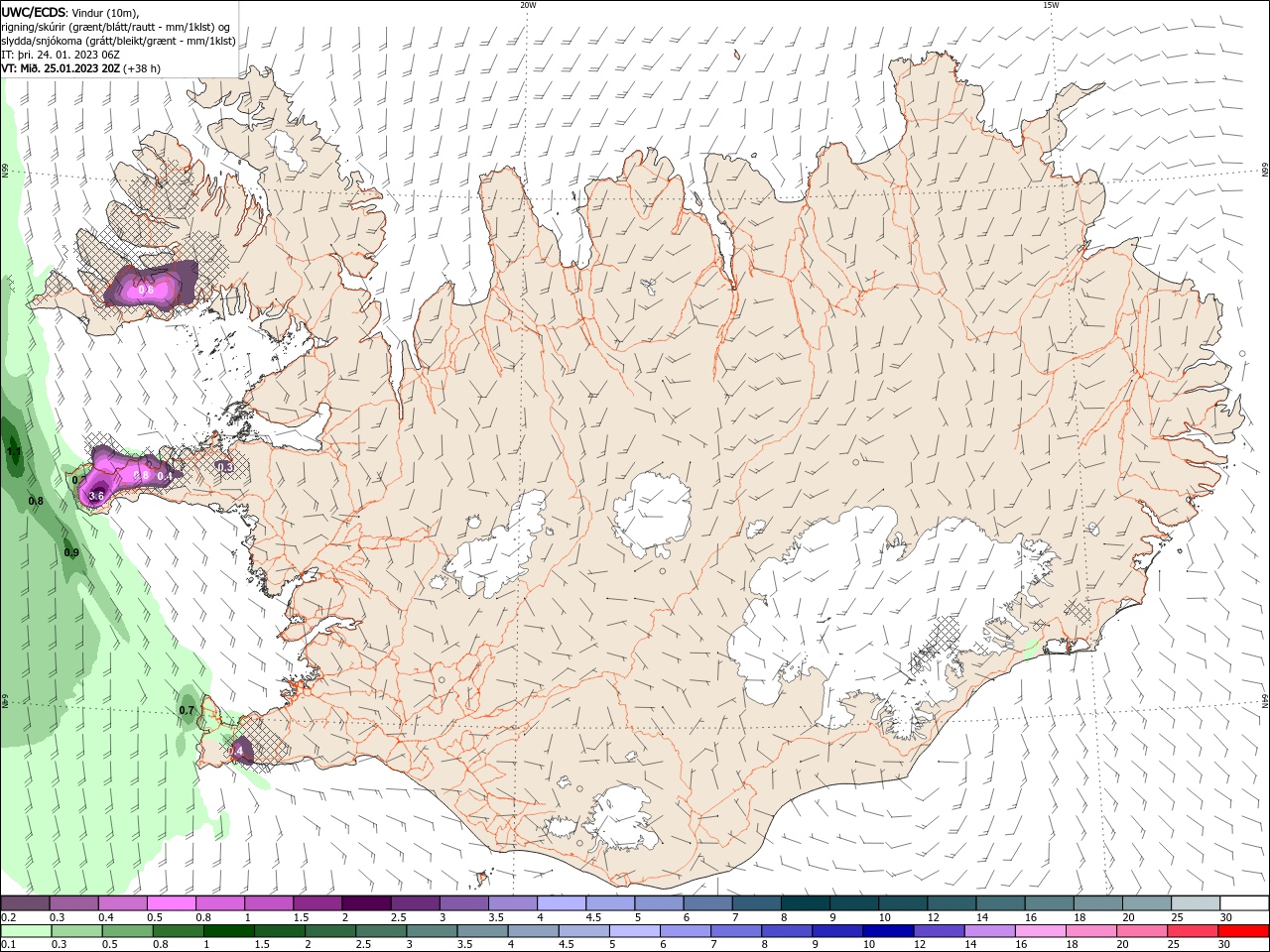Click the 0.3 snow value on inner Snæfellsnes
Screen dimensions: 1270x952
(x=225, y=466)
